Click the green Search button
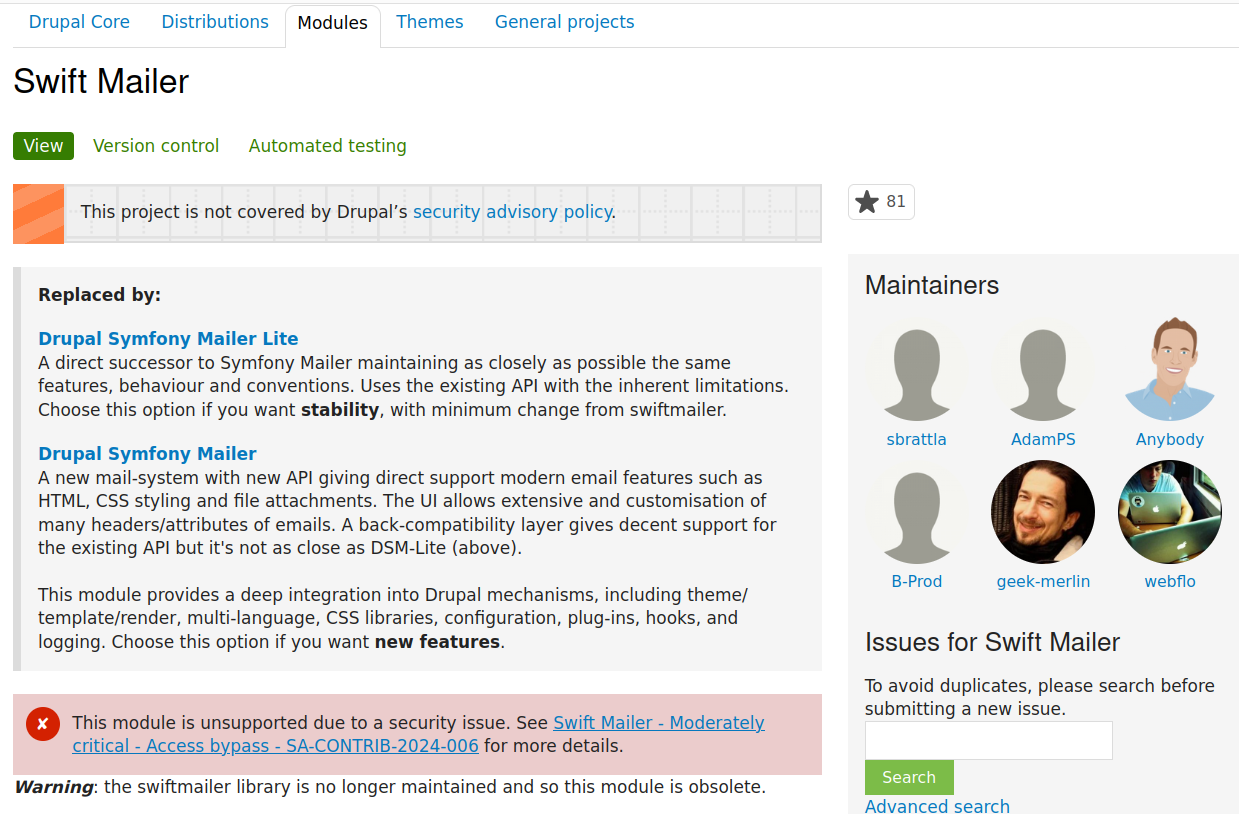Image resolution: width=1239 pixels, height=814 pixels. coord(909,777)
